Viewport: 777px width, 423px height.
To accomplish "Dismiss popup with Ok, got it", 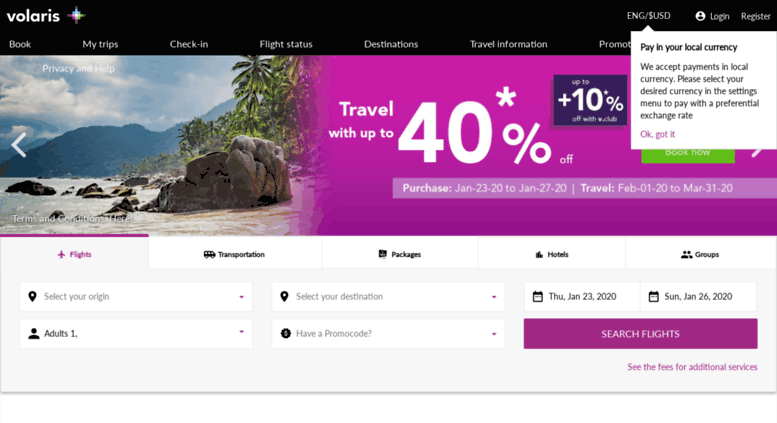I will (657, 134).
